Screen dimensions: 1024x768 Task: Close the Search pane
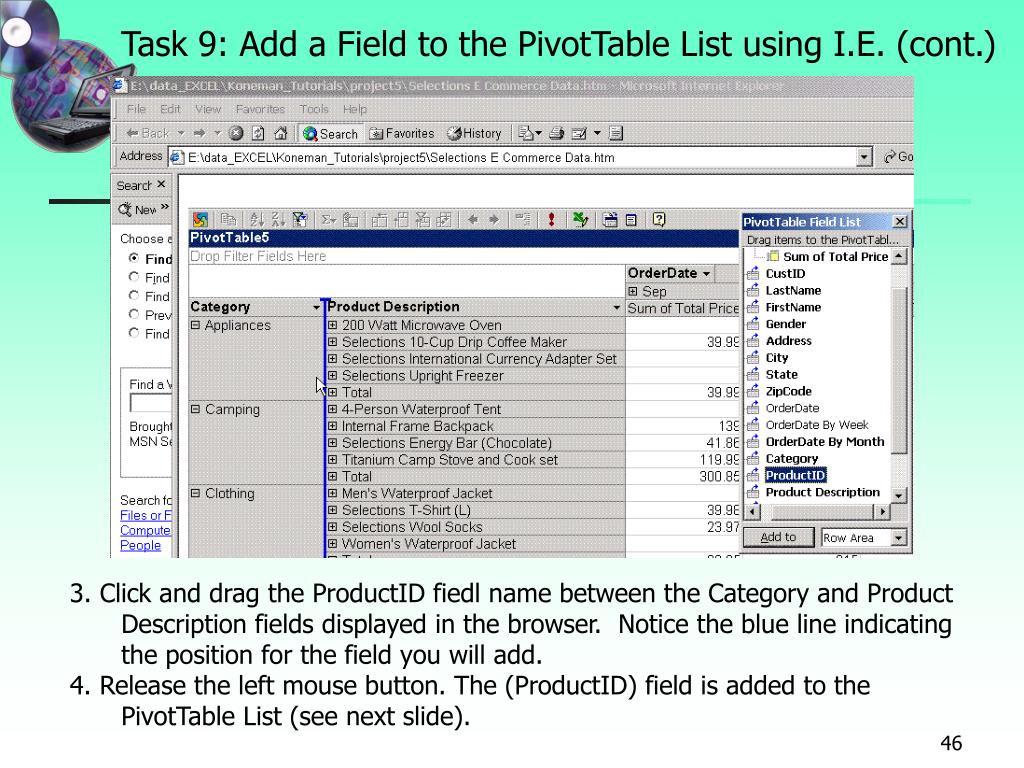(x=161, y=185)
